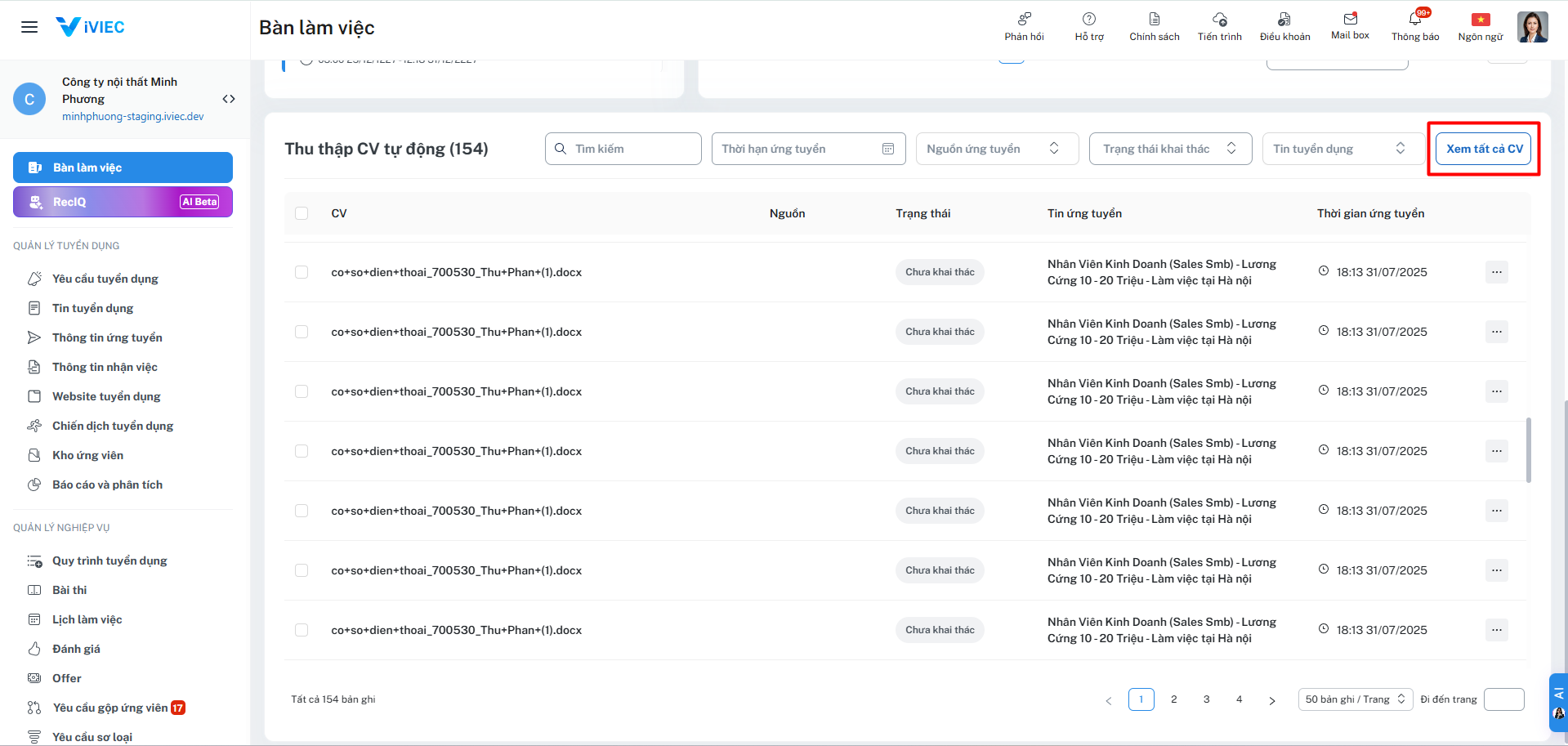
Task: Click the table's vertical scrollbar thumb
Action: [1528, 449]
